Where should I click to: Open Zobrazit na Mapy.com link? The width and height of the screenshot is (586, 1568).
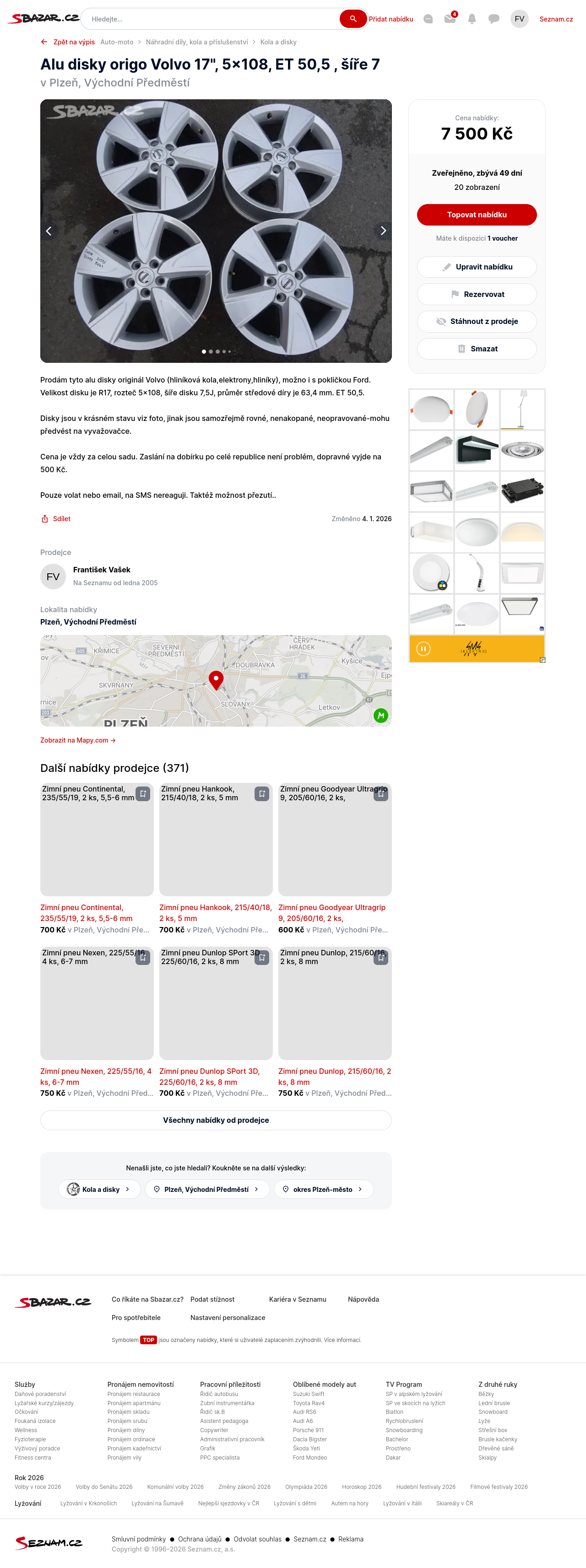click(x=78, y=740)
